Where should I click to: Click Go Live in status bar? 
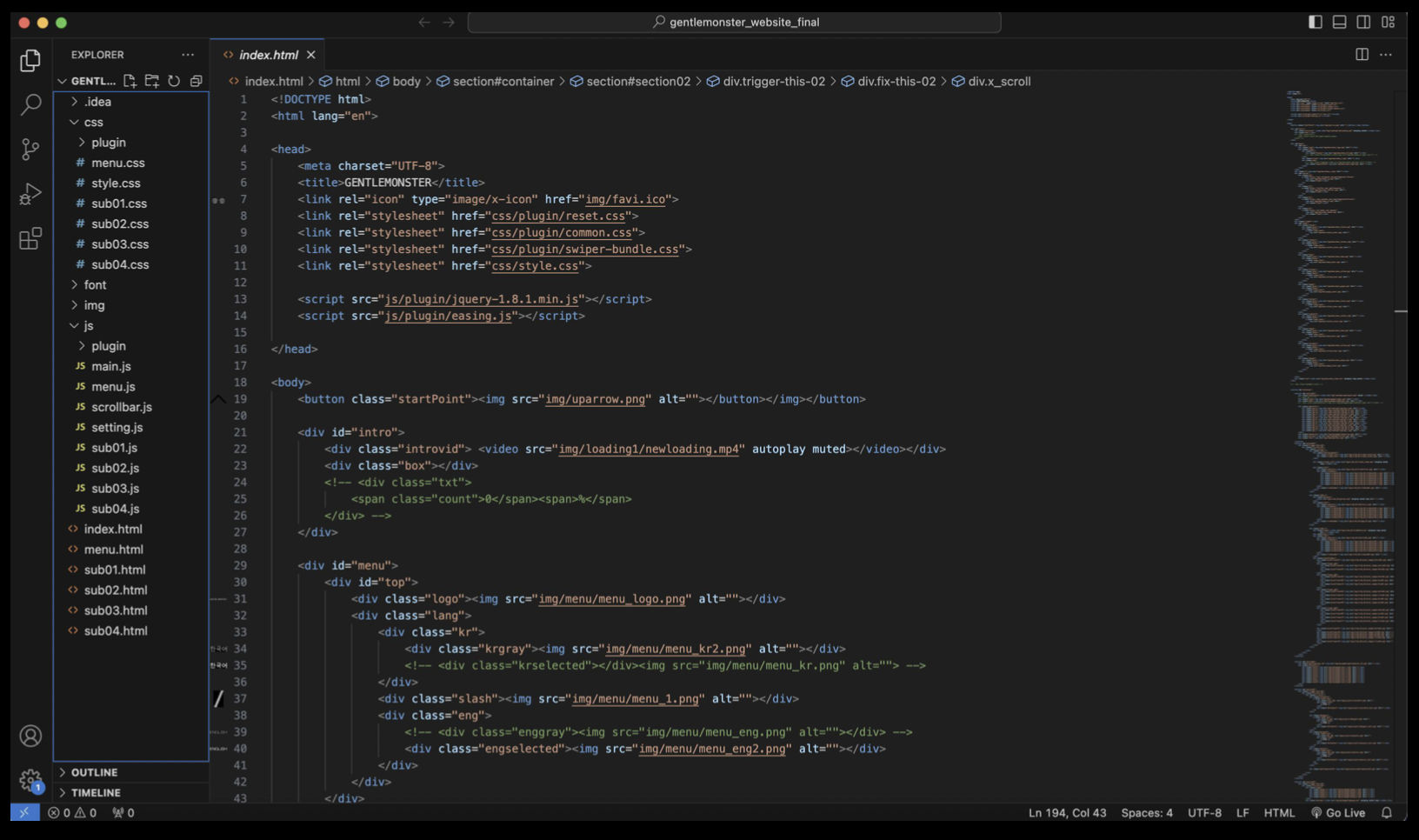point(1338,813)
